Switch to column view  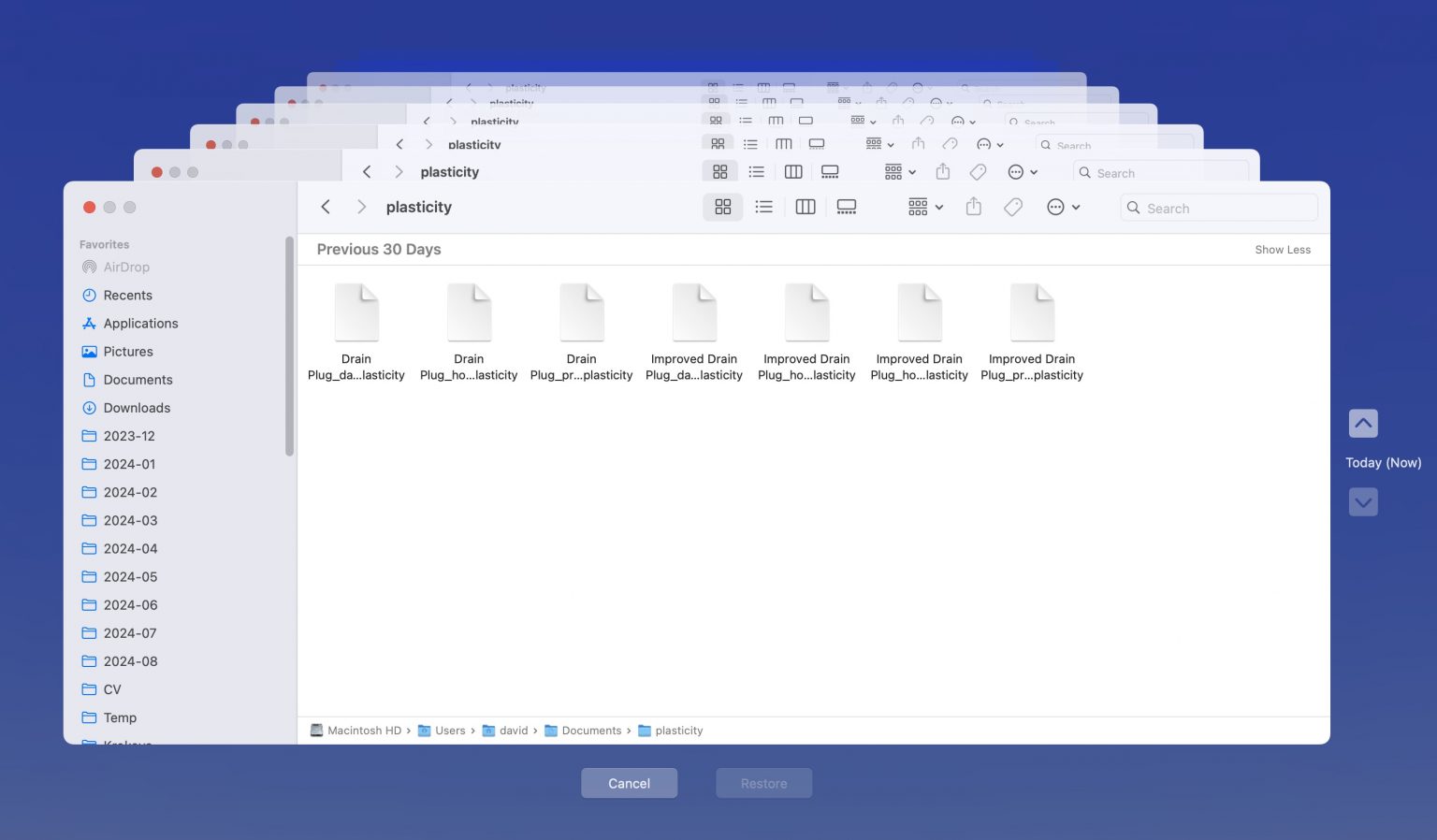(805, 207)
